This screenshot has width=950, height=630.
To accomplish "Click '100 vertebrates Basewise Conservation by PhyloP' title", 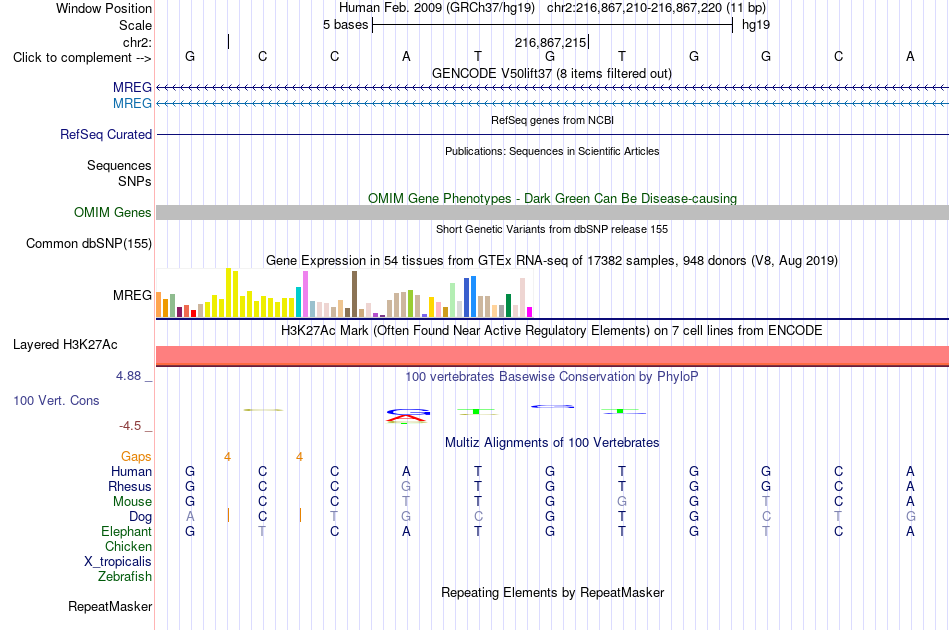I will click(x=552, y=377).
